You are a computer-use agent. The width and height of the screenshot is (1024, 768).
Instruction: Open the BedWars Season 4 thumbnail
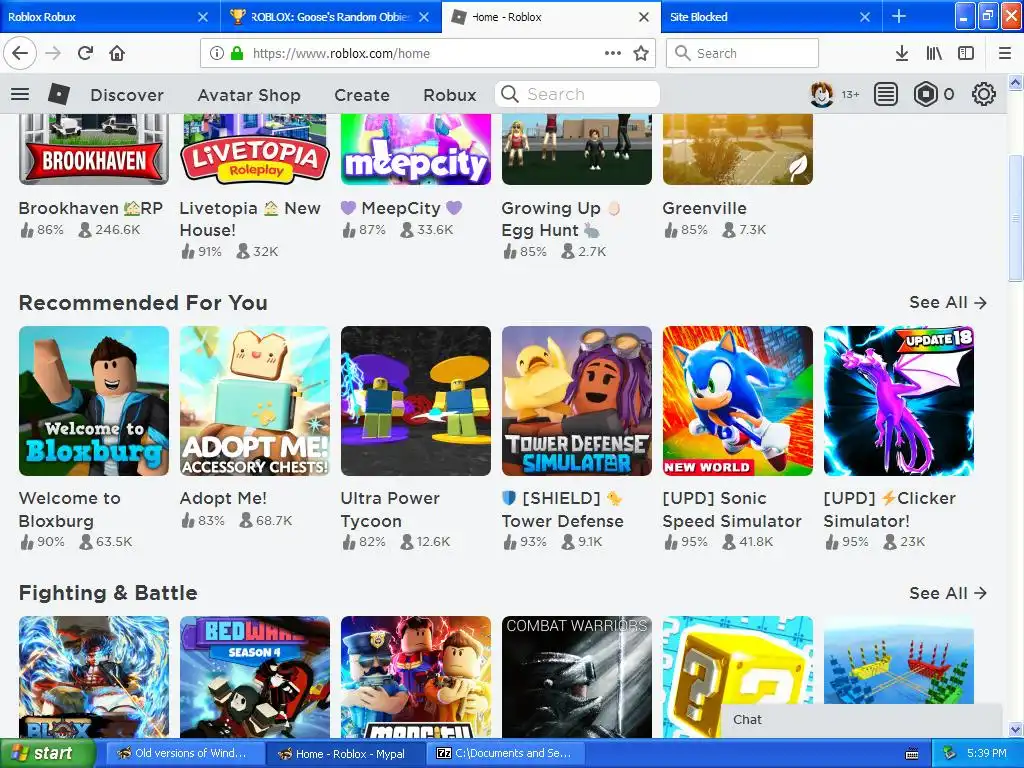tap(255, 677)
